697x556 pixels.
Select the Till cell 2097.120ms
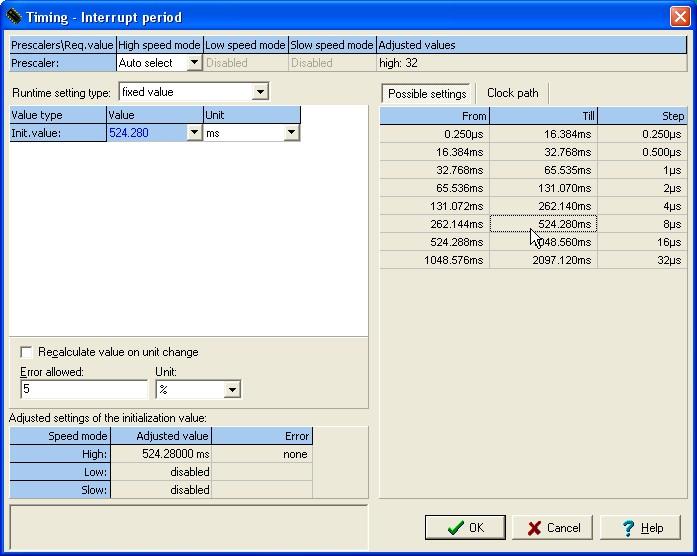[543, 260]
